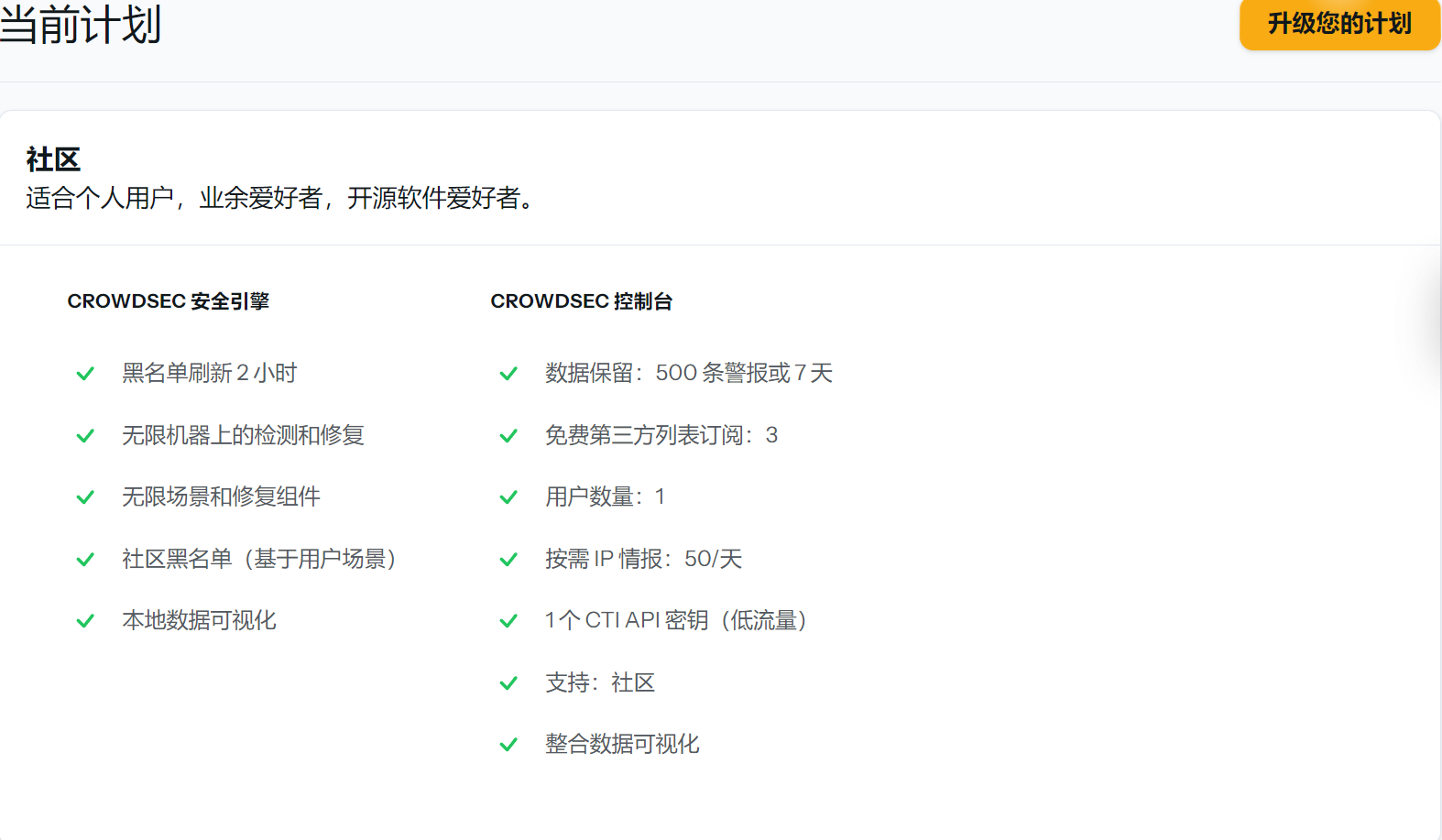The width and height of the screenshot is (1442, 840).
Task: Click checkmark icon beside 1个 CTI API 密钥
Action: click(x=508, y=621)
